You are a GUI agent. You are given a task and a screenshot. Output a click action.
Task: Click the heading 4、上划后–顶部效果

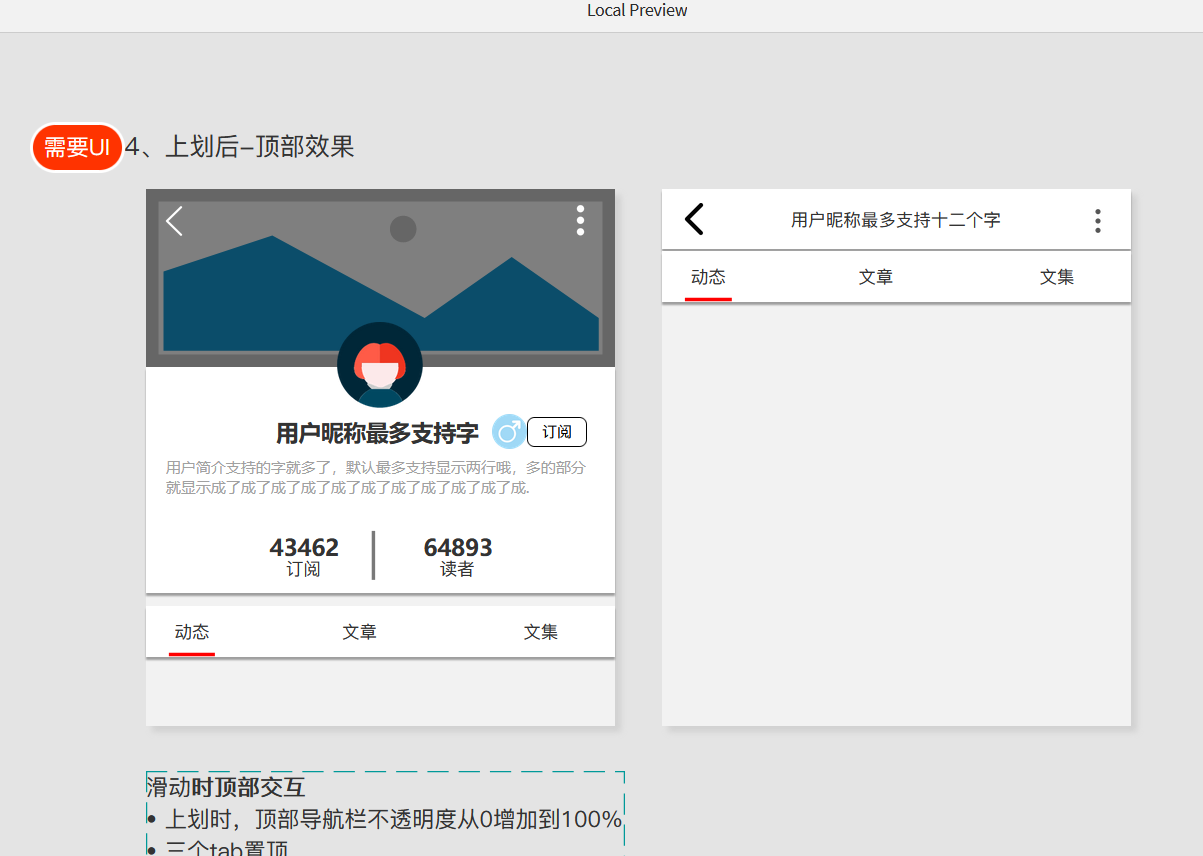point(240,147)
